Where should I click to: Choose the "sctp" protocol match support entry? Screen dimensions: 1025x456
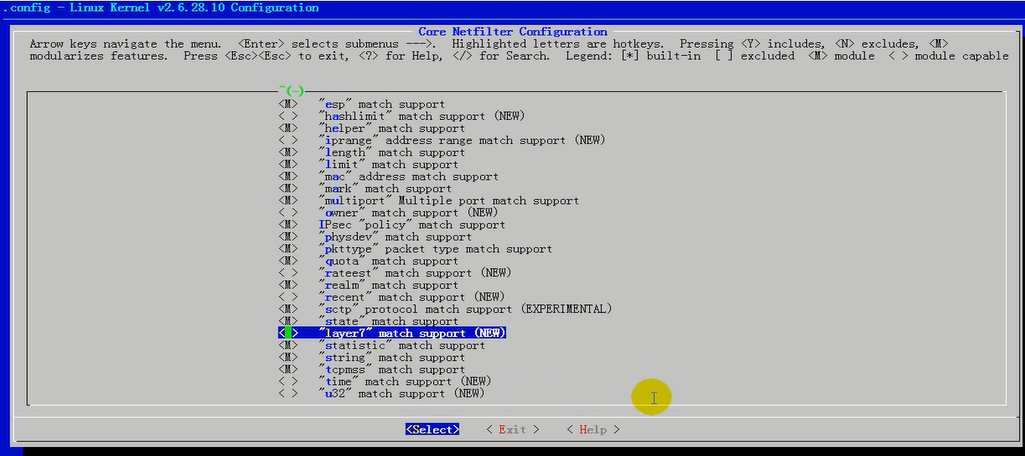[x=464, y=309]
